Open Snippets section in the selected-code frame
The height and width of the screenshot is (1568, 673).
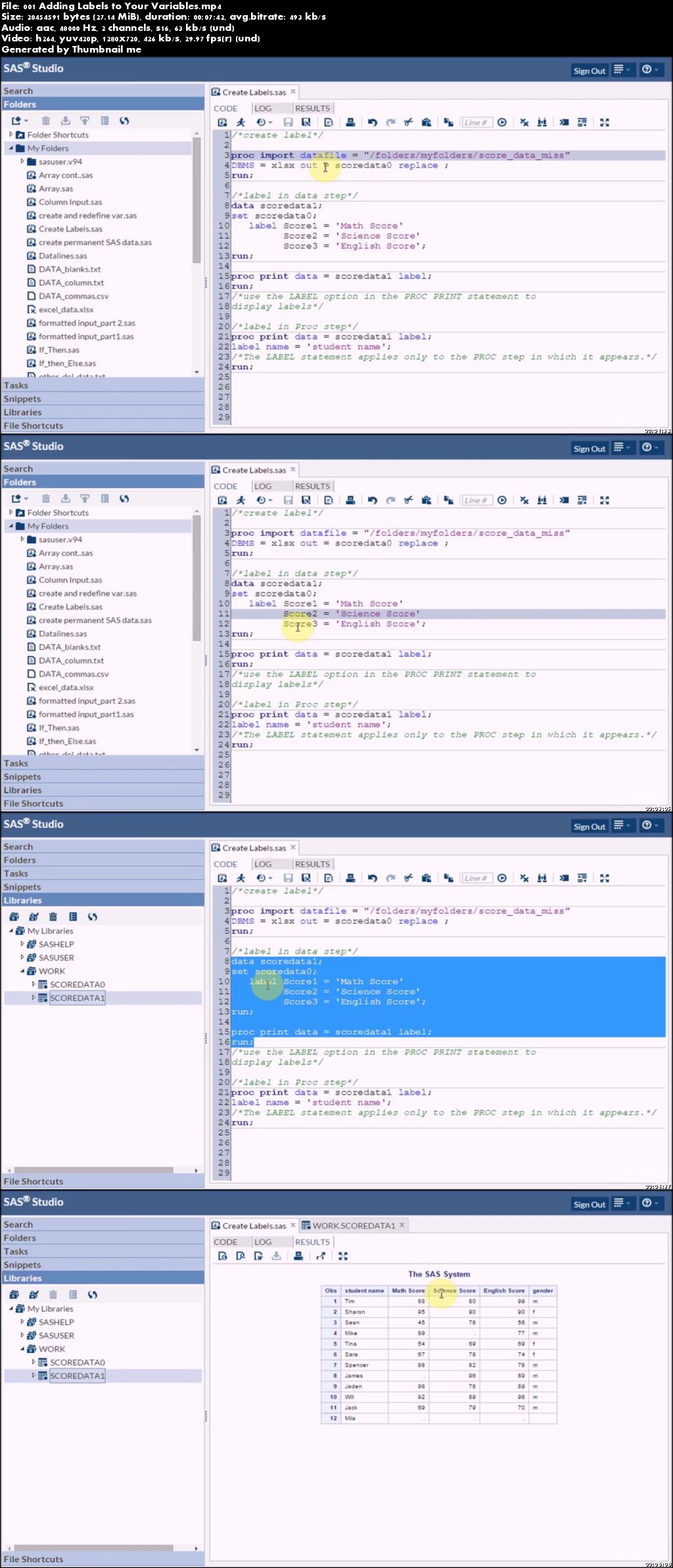(x=103, y=887)
